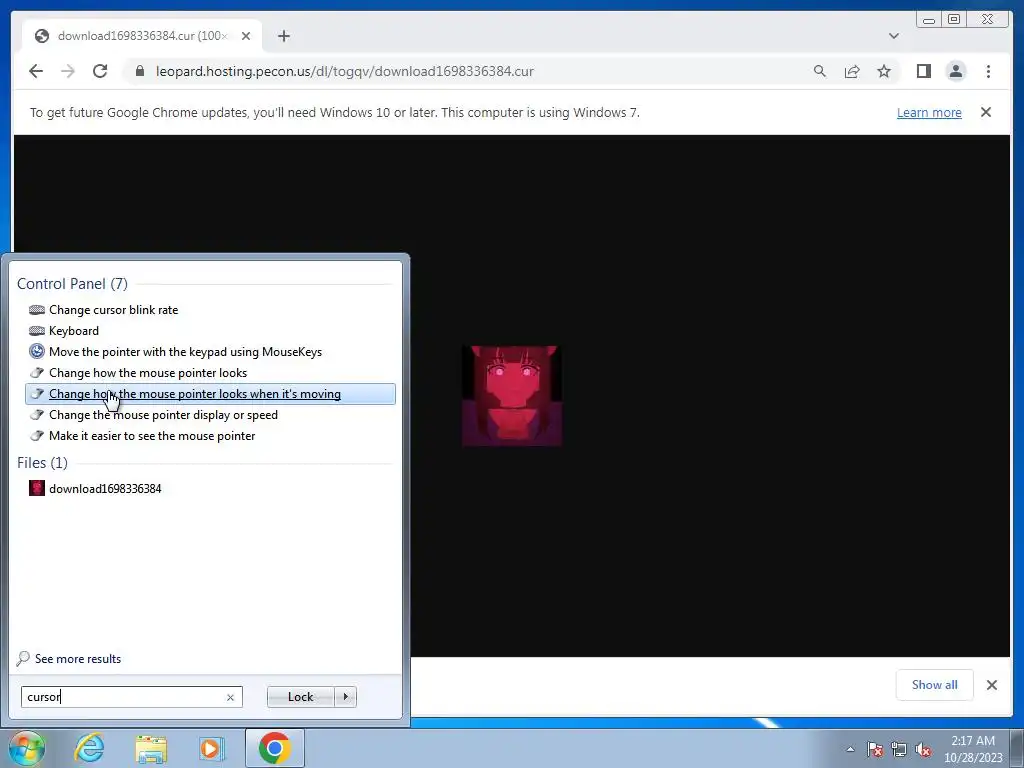The height and width of the screenshot is (768, 1024).
Task: Expand the tab search chevron in Chrome
Action: click(893, 36)
